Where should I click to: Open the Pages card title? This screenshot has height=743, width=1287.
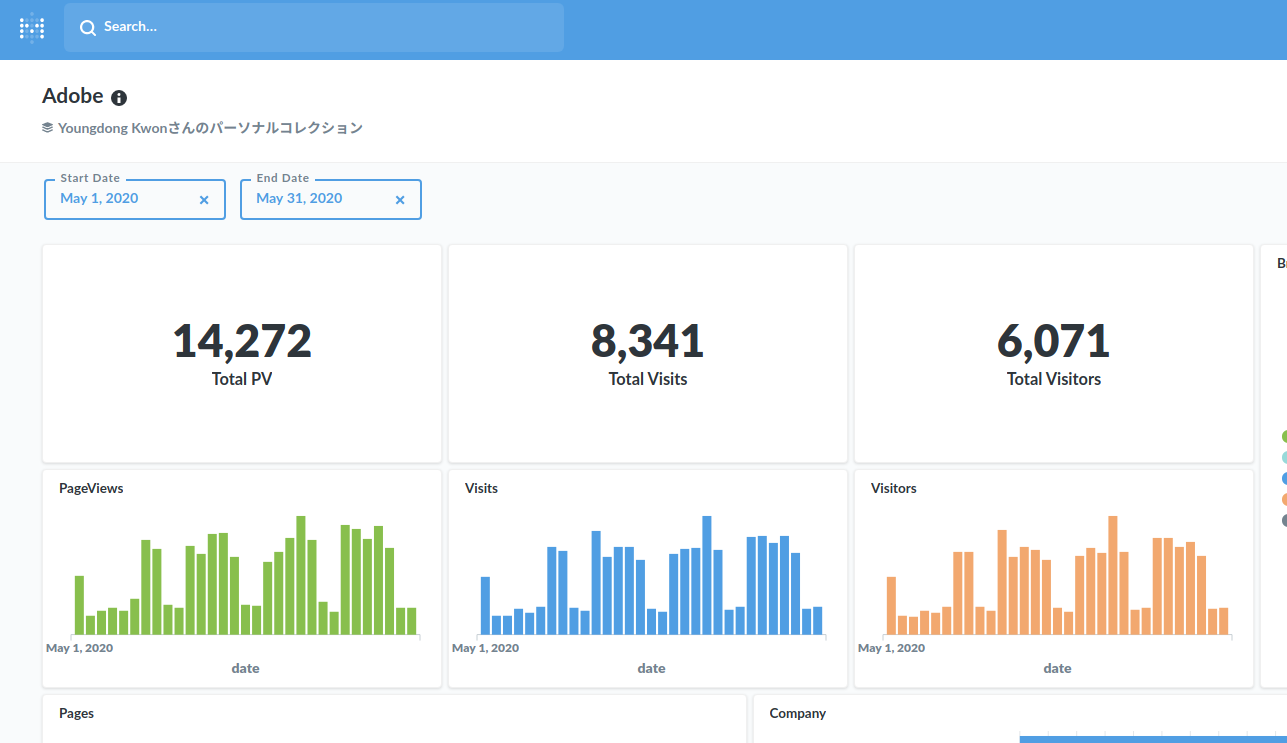[x=76, y=713]
